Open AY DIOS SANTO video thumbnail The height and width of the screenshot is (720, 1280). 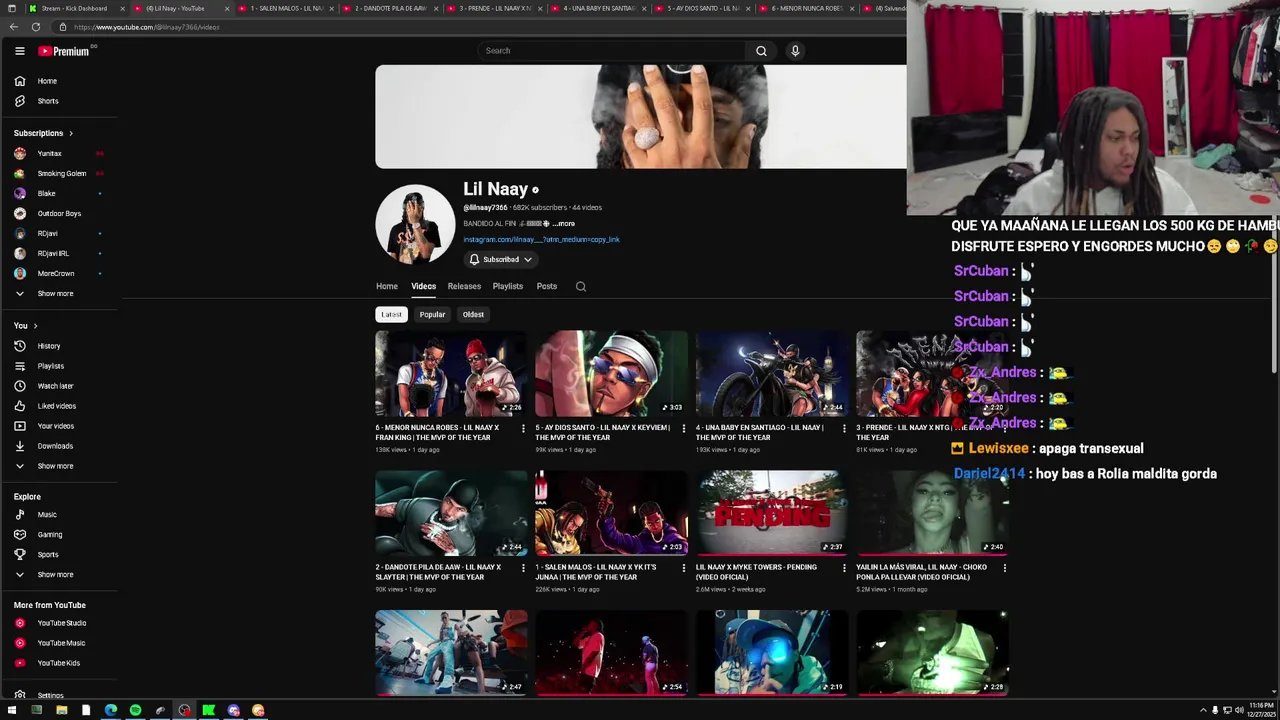click(611, 373)
